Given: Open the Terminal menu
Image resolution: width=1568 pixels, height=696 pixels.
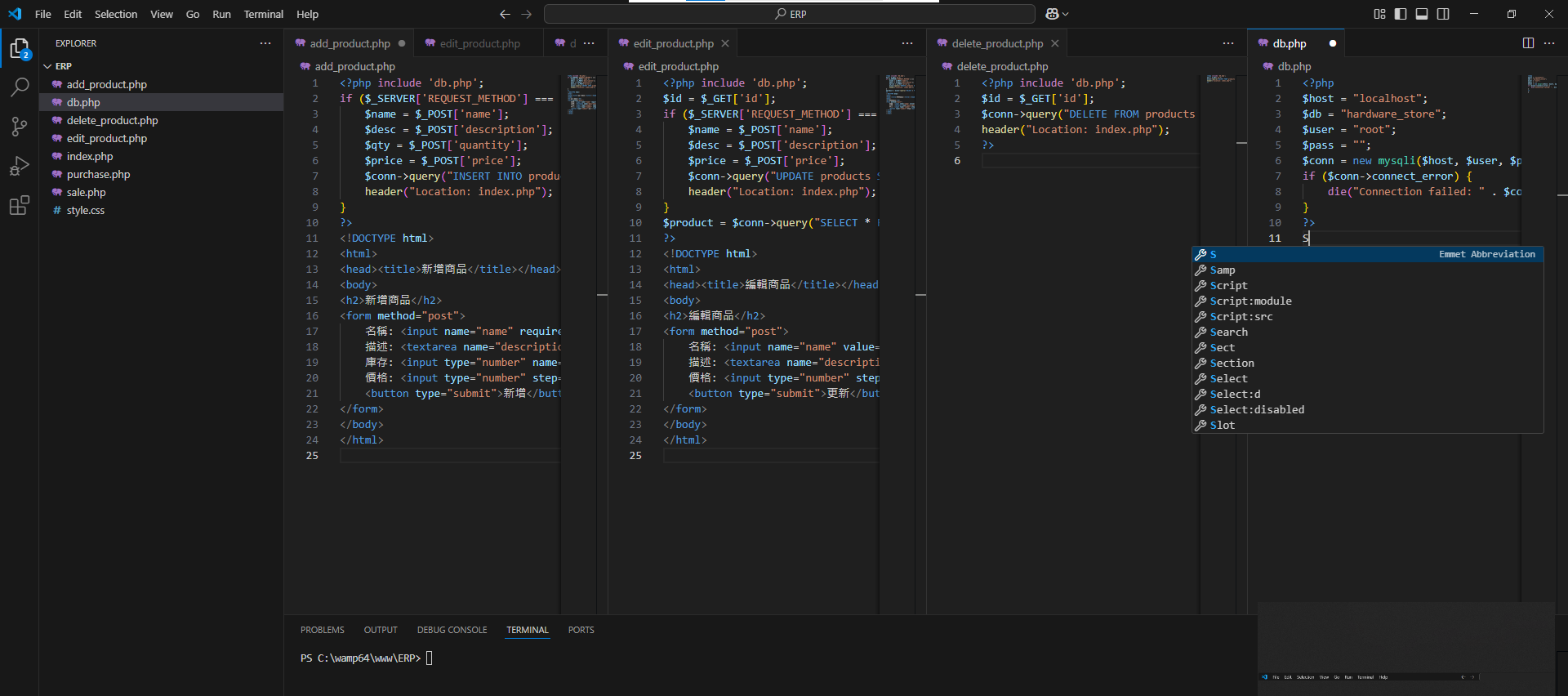Looking at the screenshot, I should click(263, 14).
